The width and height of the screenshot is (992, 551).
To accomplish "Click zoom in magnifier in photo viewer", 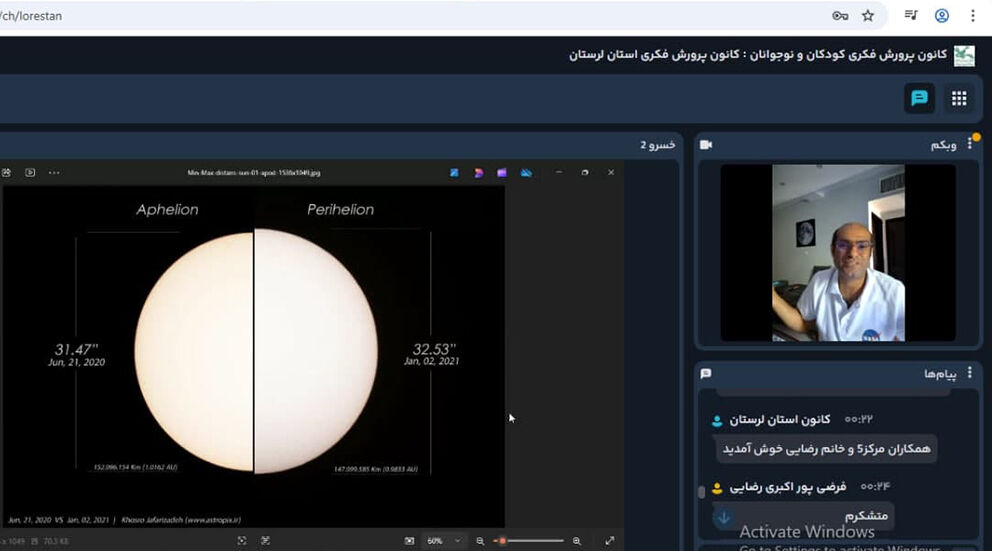I will click(x=576, y=541).
